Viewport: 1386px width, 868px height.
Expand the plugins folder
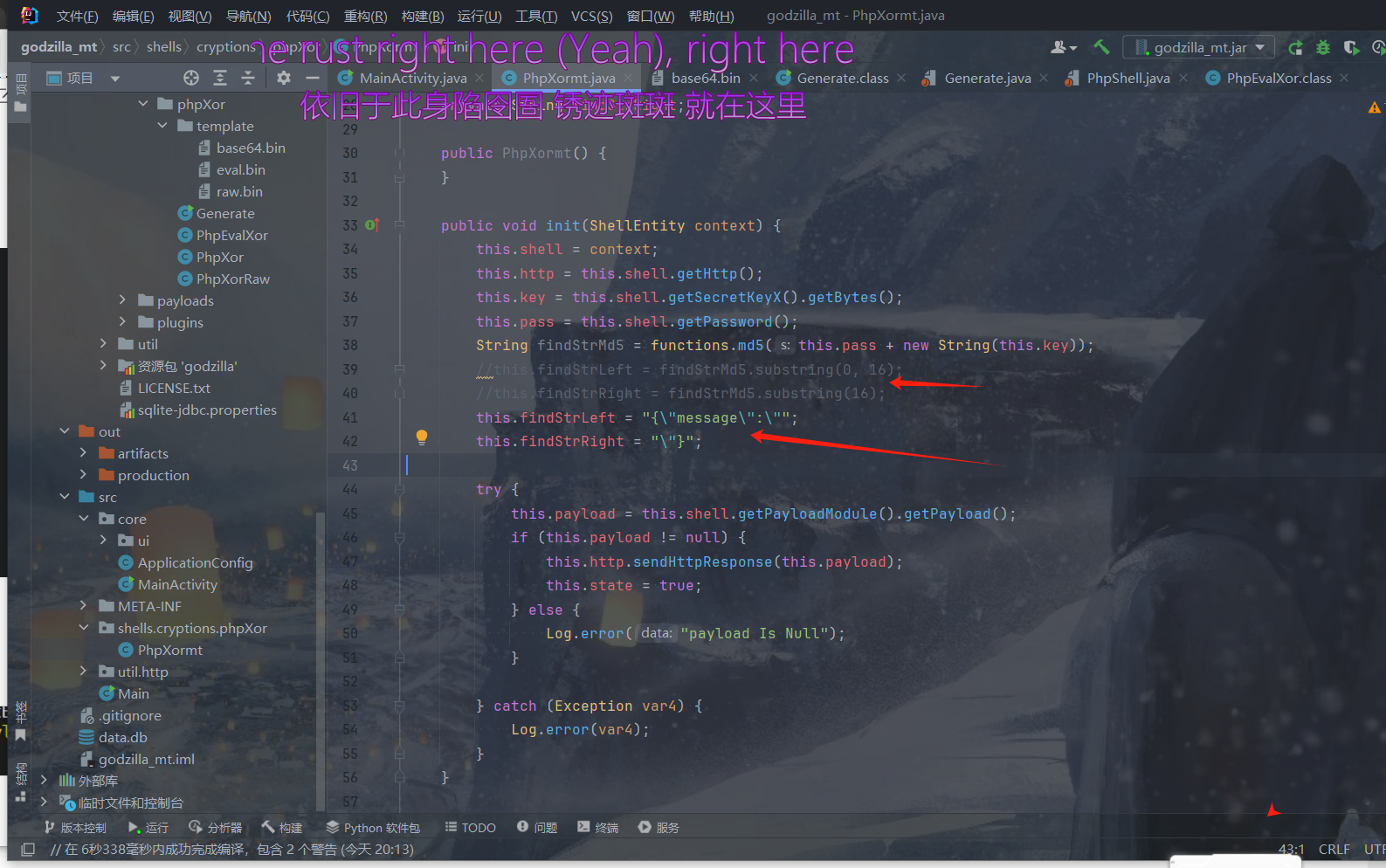click(x=123, y=322)
